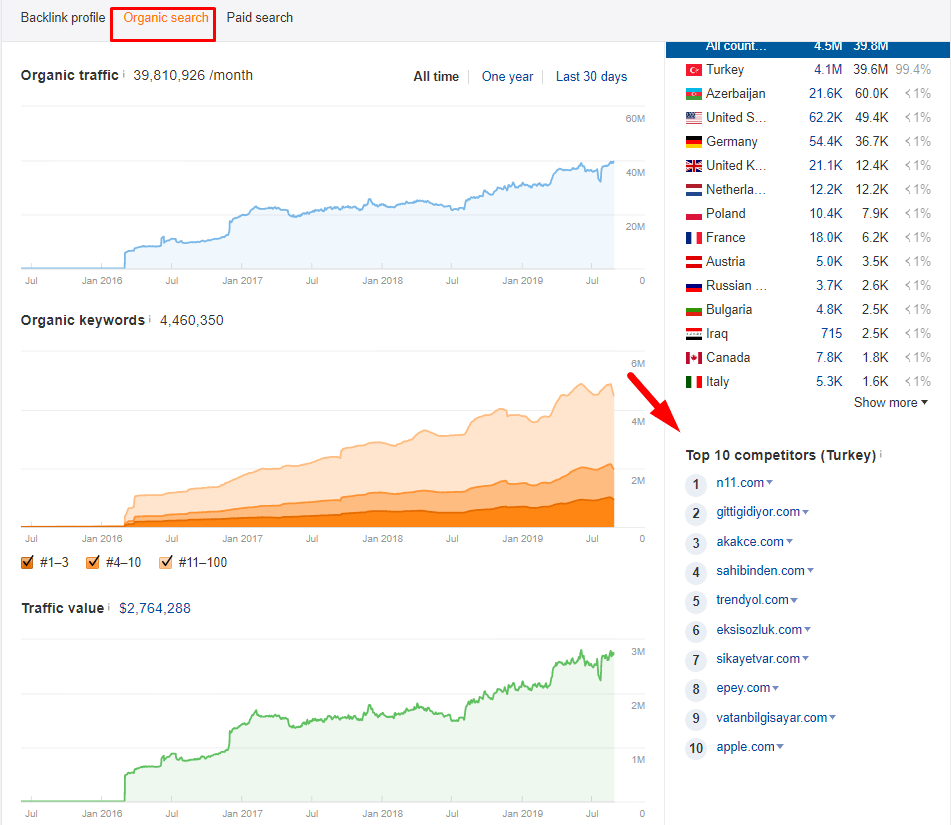Switch to the Organic search tab
This screenshot has height=825, width=951.
(166, 18)
